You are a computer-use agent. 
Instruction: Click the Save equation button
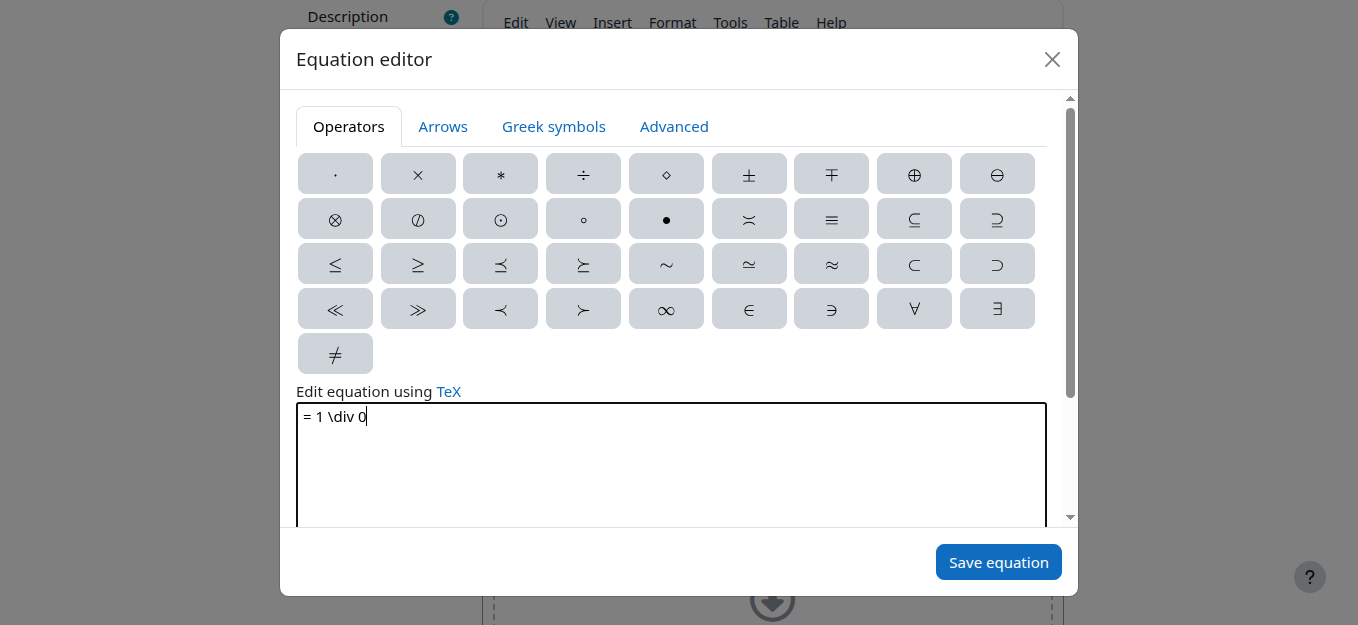(998, 562)
